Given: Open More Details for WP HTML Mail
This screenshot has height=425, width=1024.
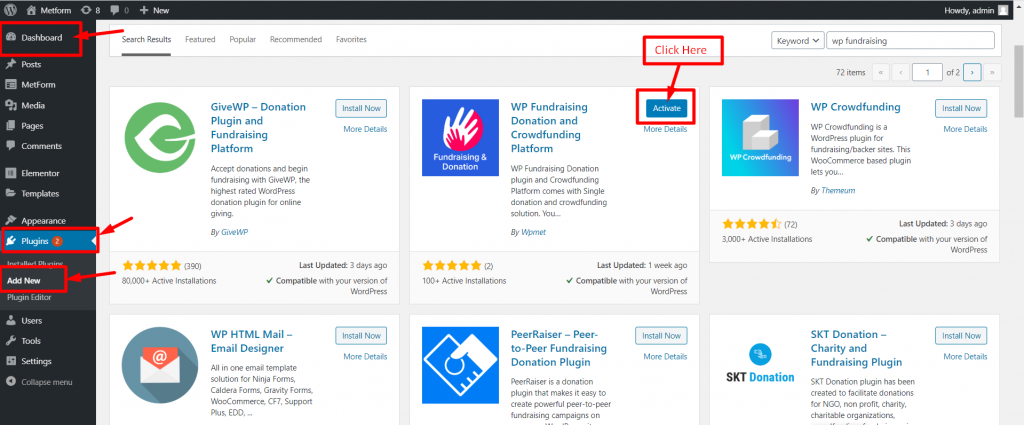Looking at the screenshot, I should [x=365, y=356].
